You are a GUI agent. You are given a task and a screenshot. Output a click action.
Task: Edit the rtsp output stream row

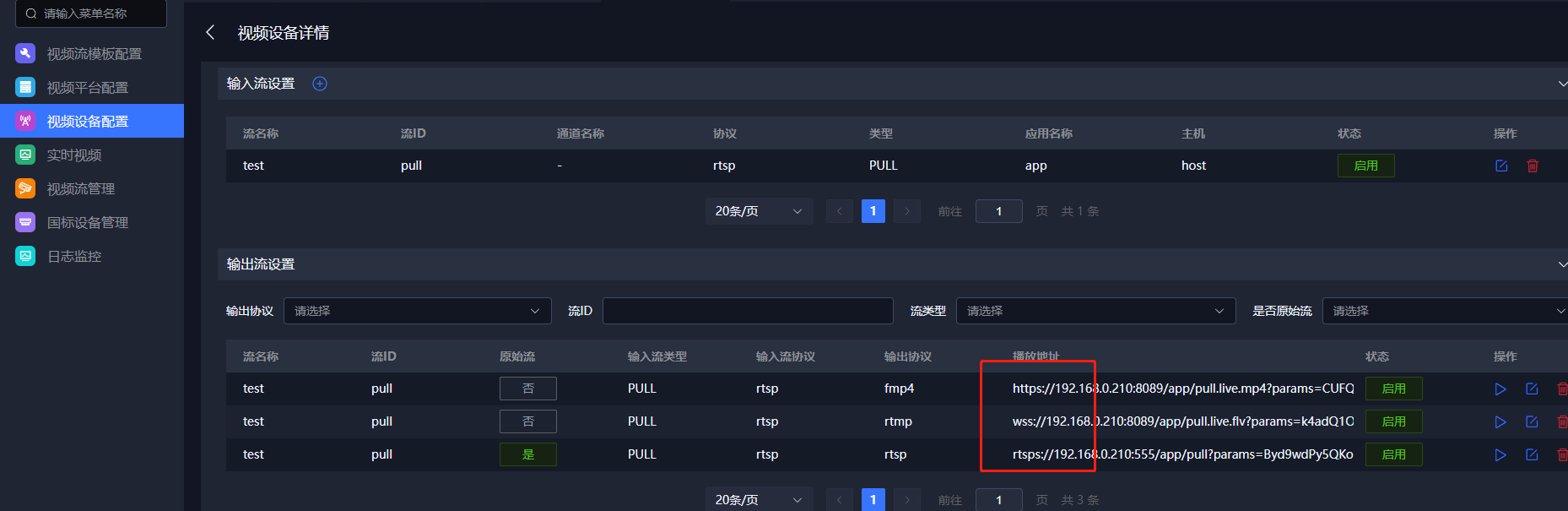(x=1532, y=454)
